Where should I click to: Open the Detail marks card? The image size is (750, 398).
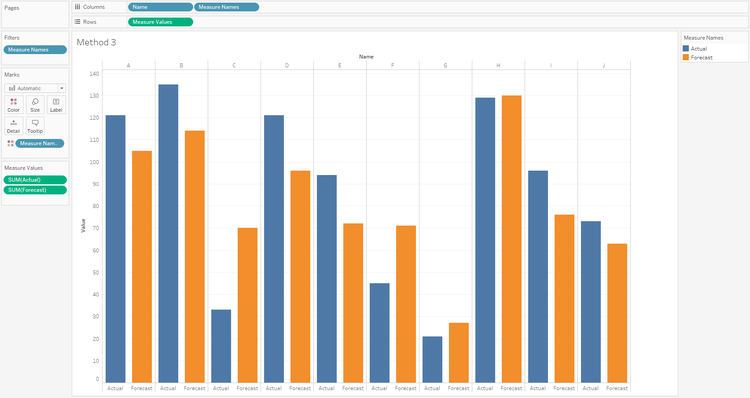tap(13, 126)
